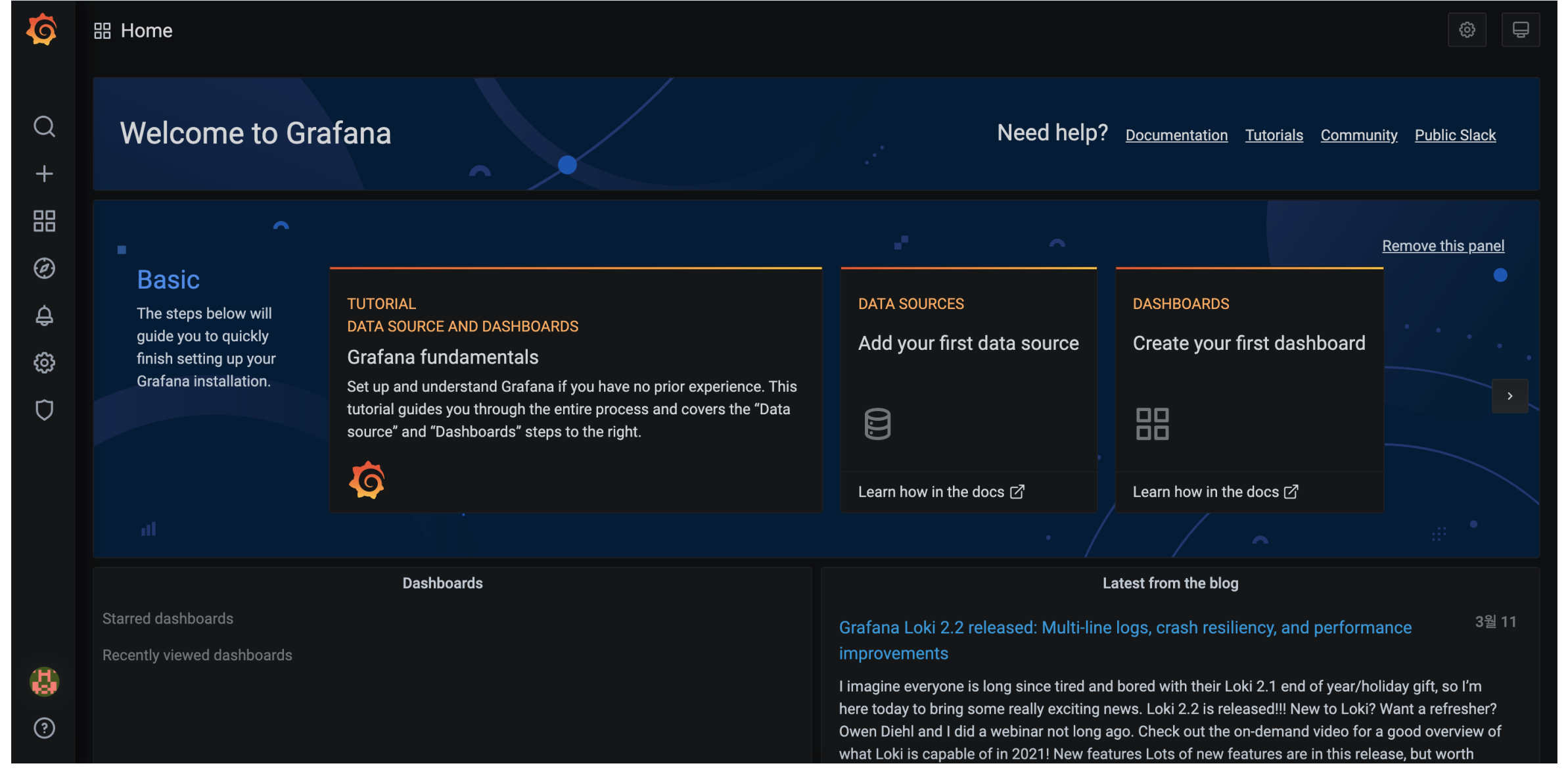
Task: Open Learn how in the docs for dashboards
Action: 1216,492
